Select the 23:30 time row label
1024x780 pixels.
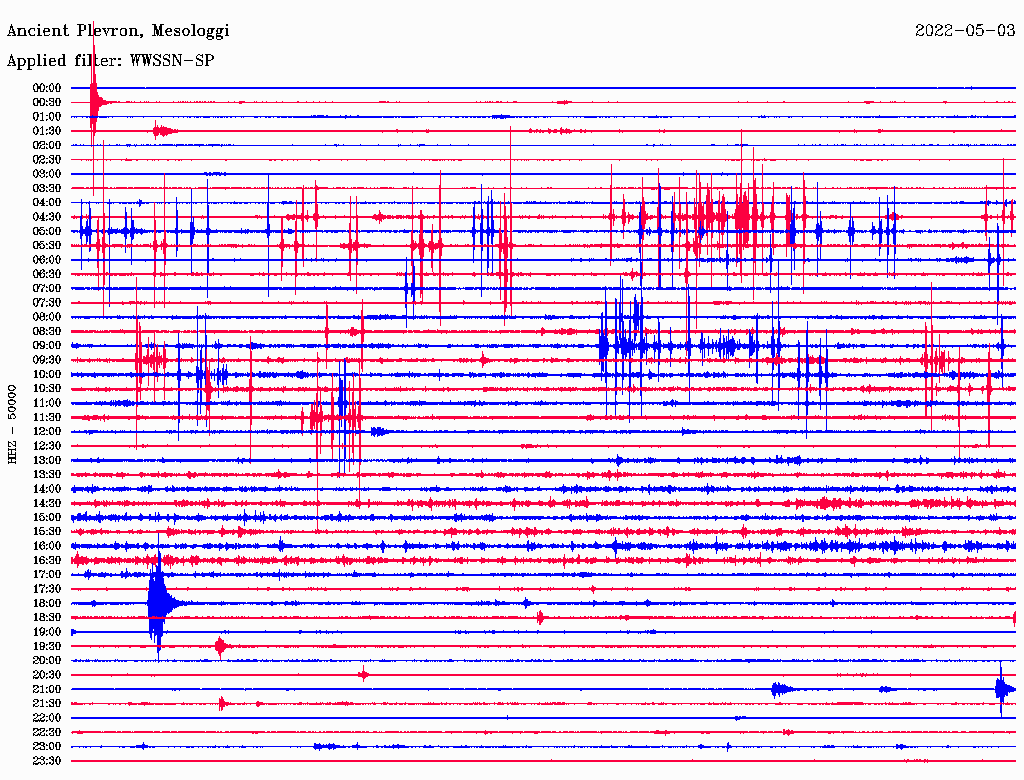pyautogui.click(x=47, y=761)
